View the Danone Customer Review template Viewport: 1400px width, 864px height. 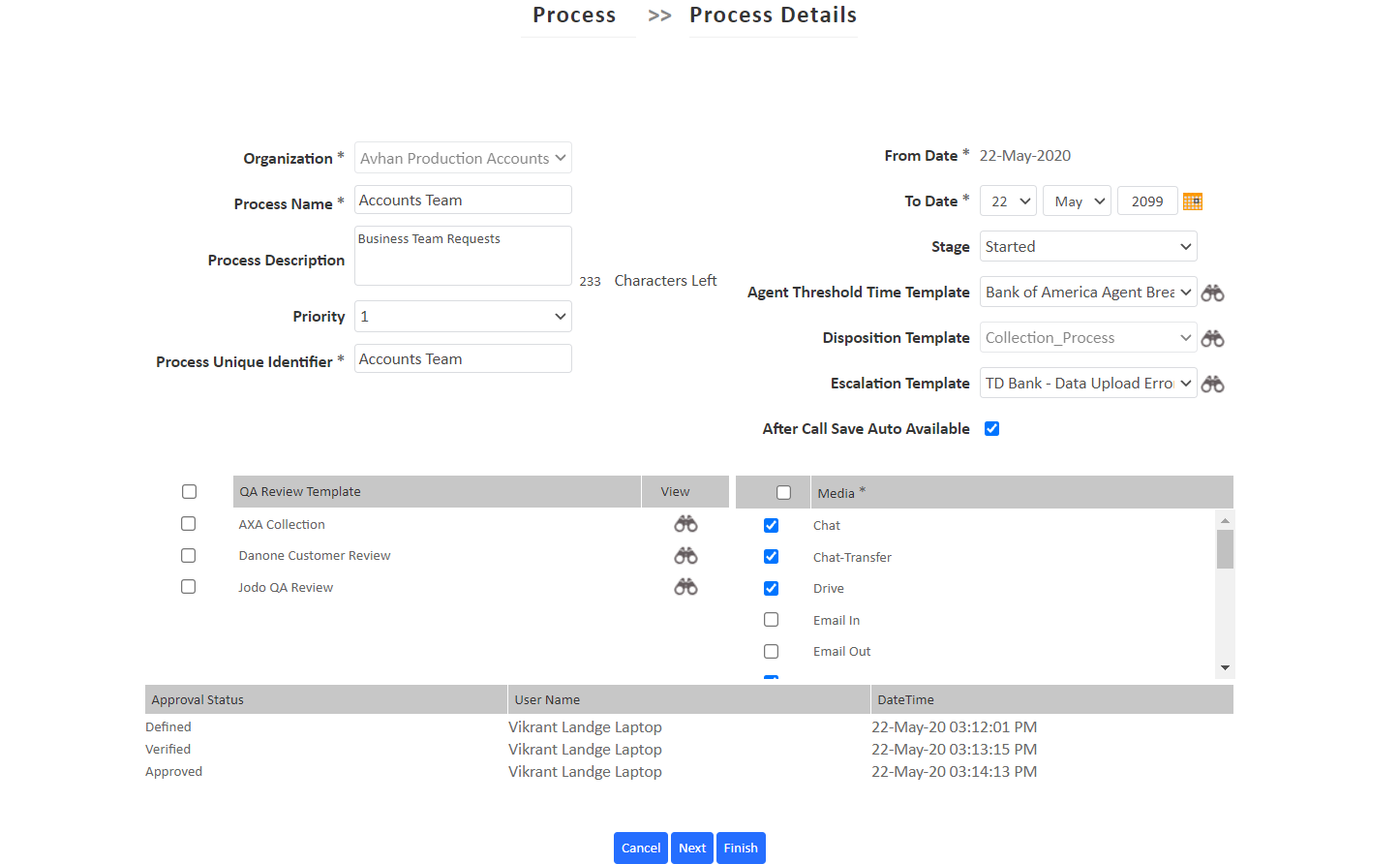click(x=685, y=555)
